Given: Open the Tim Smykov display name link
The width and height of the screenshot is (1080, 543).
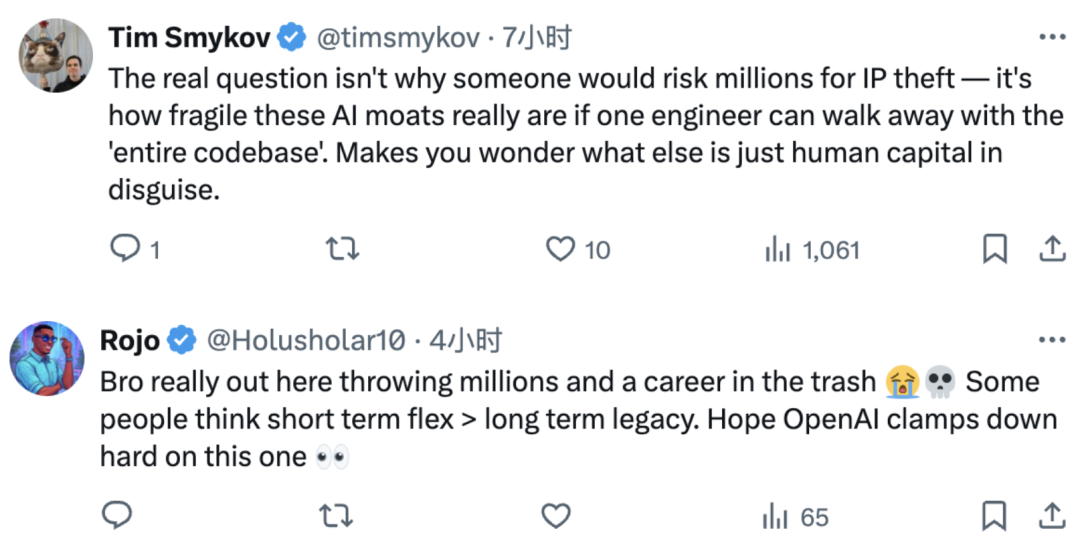Looking at the screenshot, I should (x=191, y=38).
